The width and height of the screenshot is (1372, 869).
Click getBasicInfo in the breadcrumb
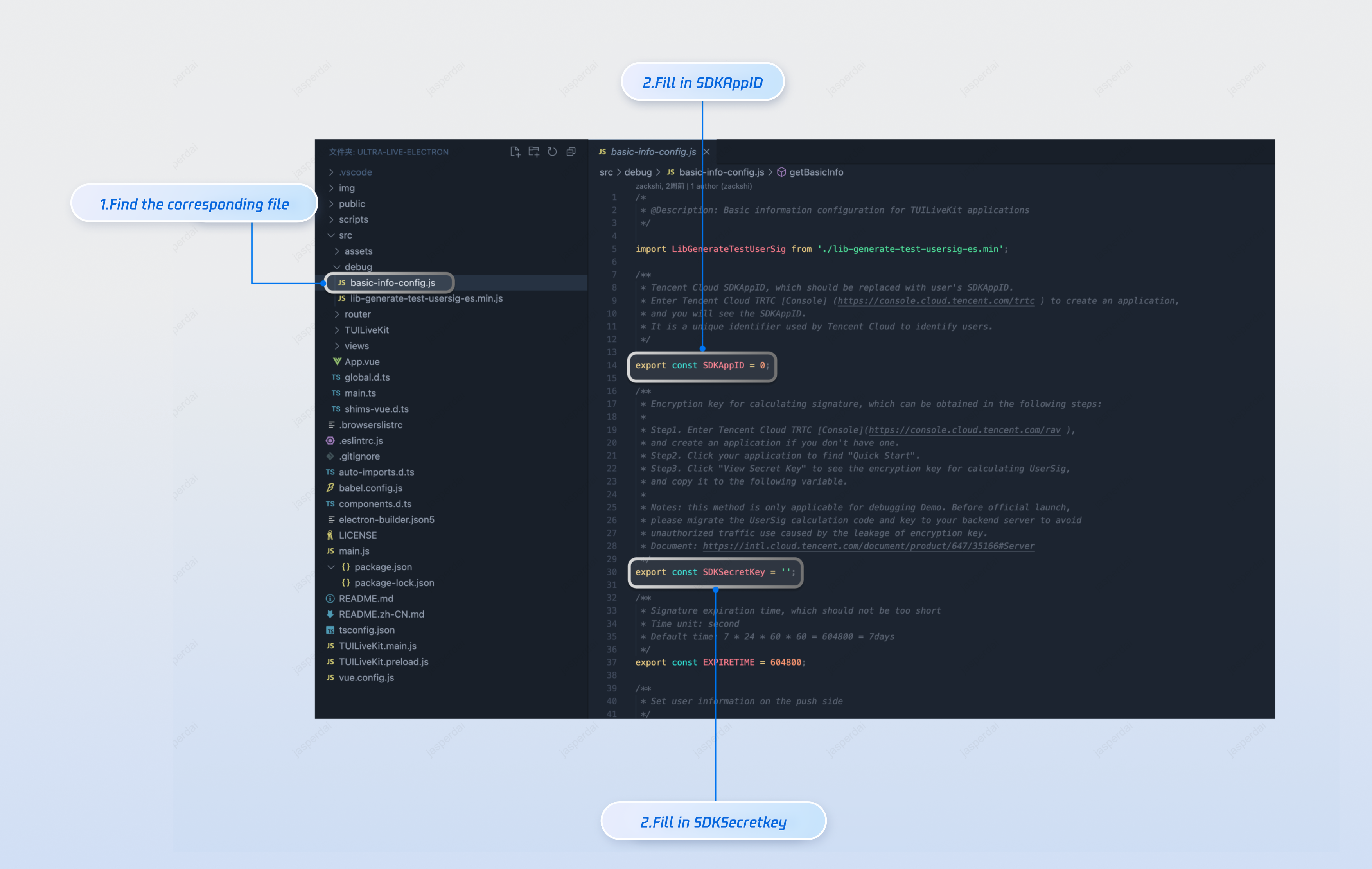pos(815,172)
